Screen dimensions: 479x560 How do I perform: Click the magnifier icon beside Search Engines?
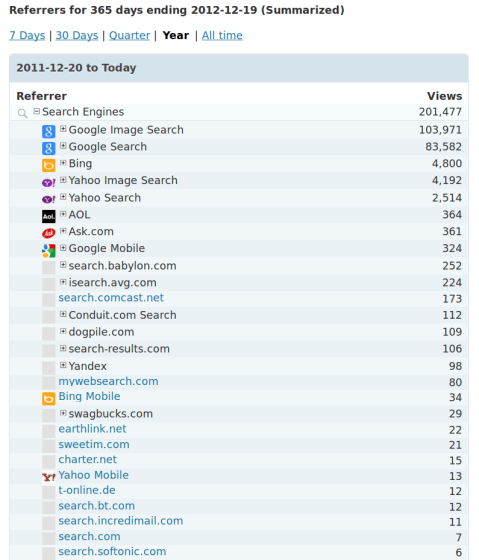(x=23, y=113)
